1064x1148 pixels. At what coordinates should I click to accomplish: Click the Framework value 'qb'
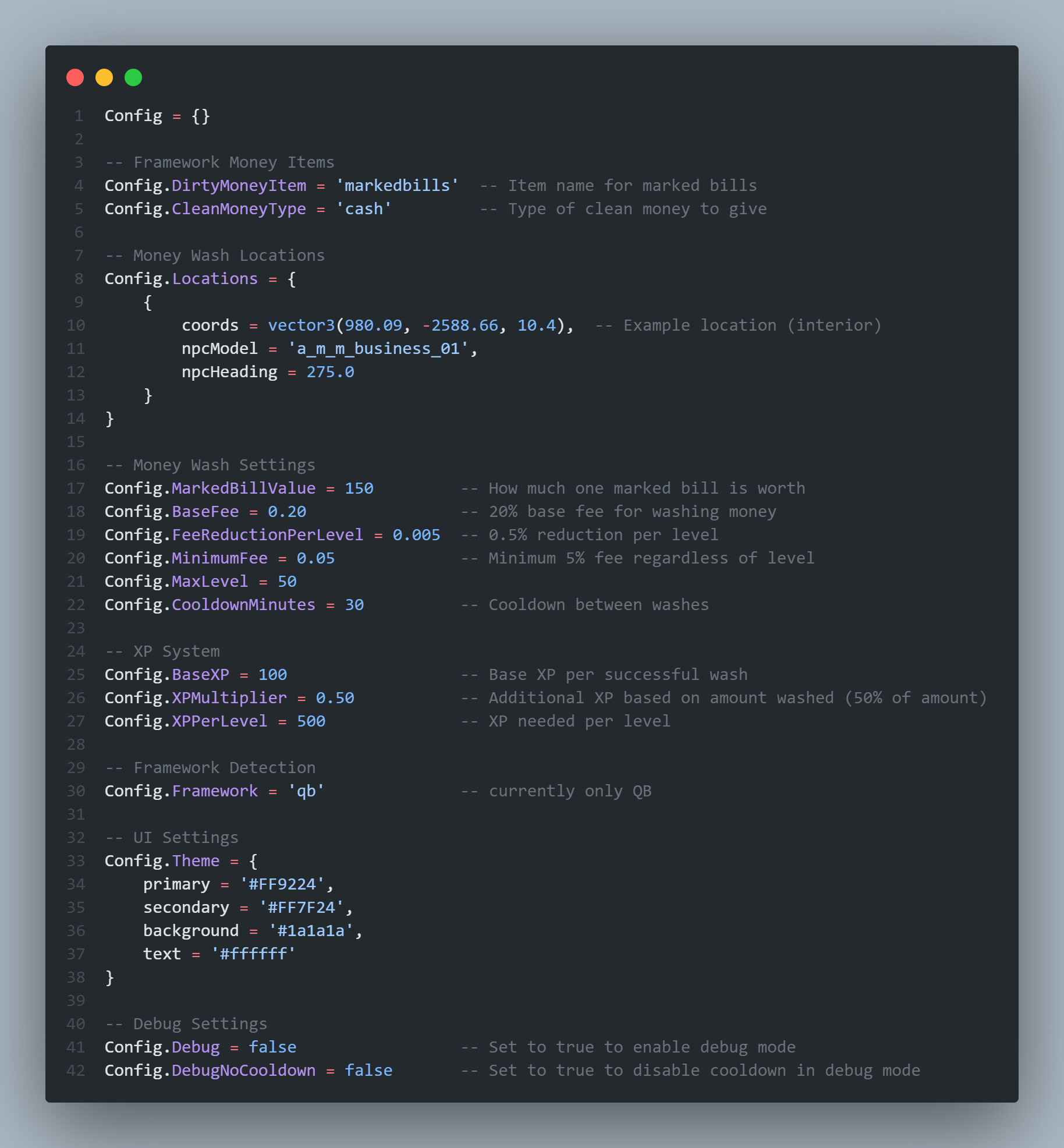(306, 791)
